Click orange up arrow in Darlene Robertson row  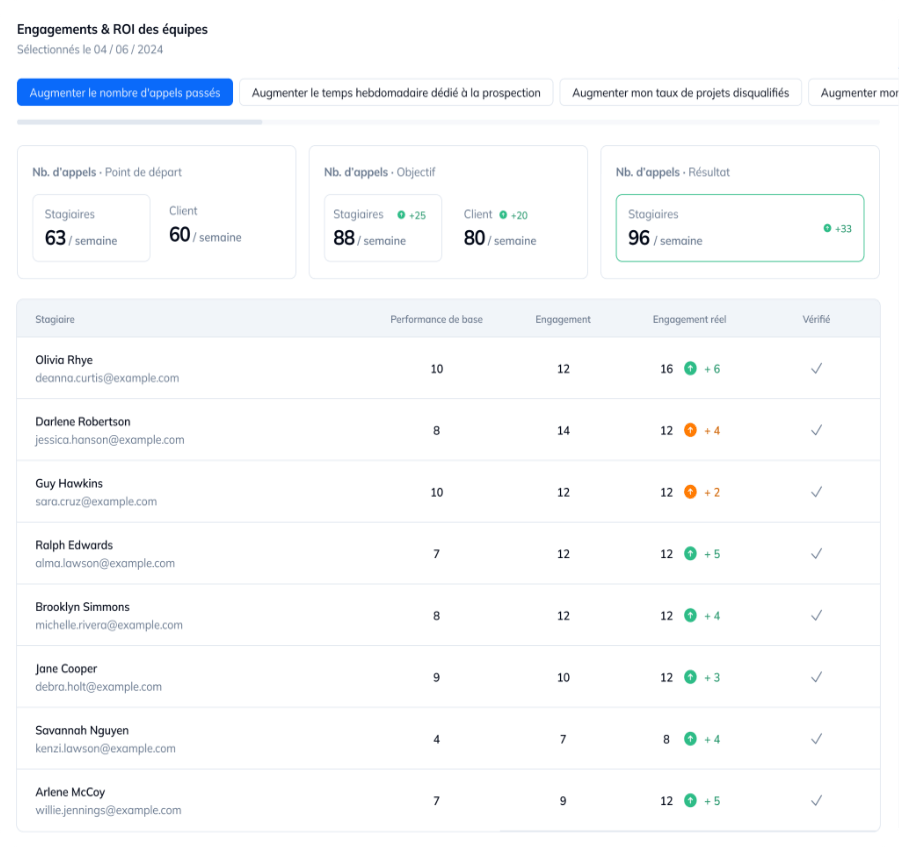(x=690, y=430)
